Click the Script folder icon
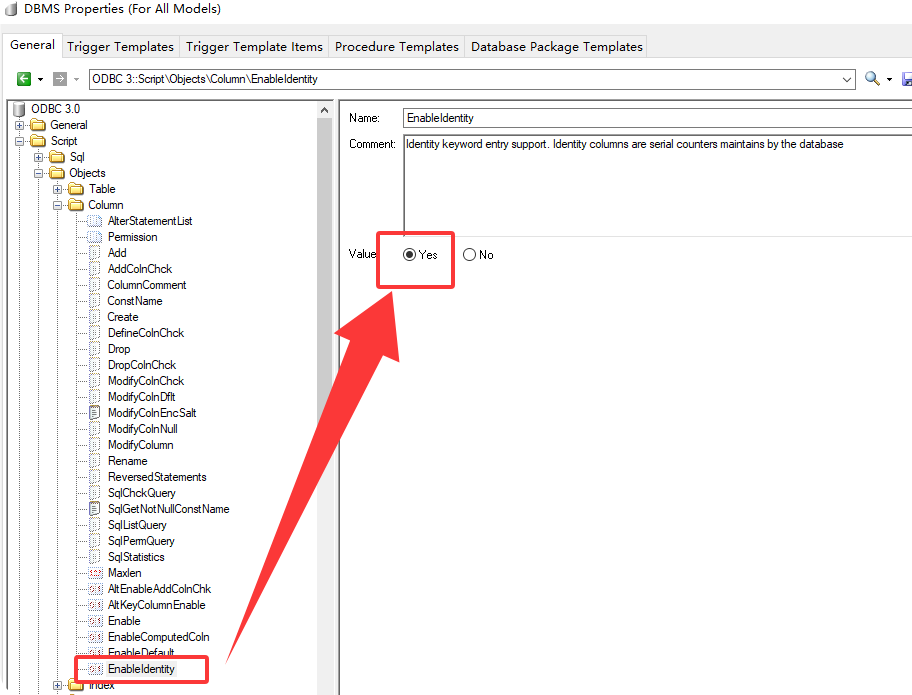Screen dimensions: 912x695 pyautogui.click(x=38, y=141)
